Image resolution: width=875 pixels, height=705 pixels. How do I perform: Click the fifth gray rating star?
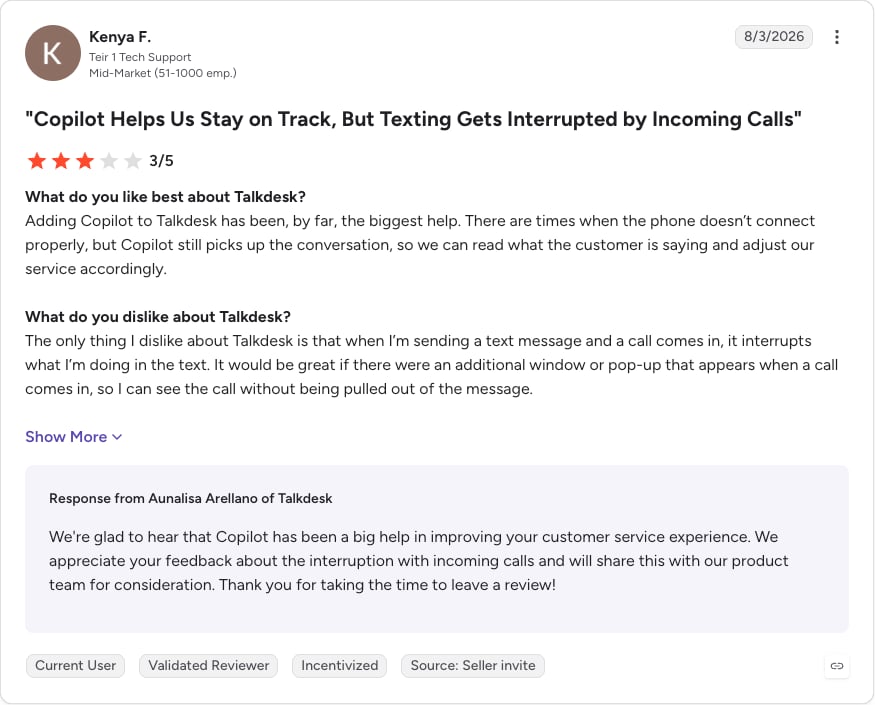[133, 161]
